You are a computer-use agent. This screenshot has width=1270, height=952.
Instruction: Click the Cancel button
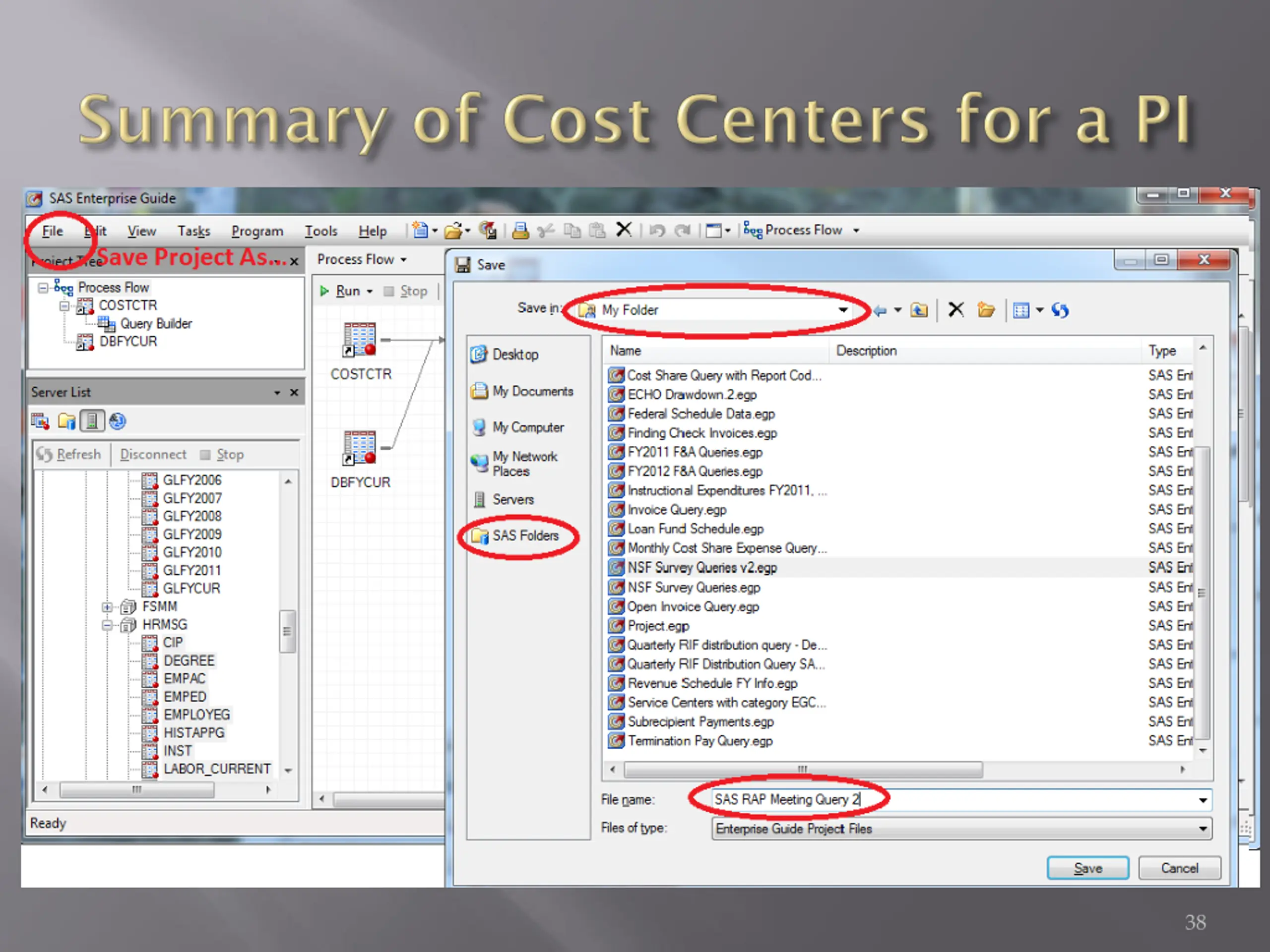click(1179, 868)
